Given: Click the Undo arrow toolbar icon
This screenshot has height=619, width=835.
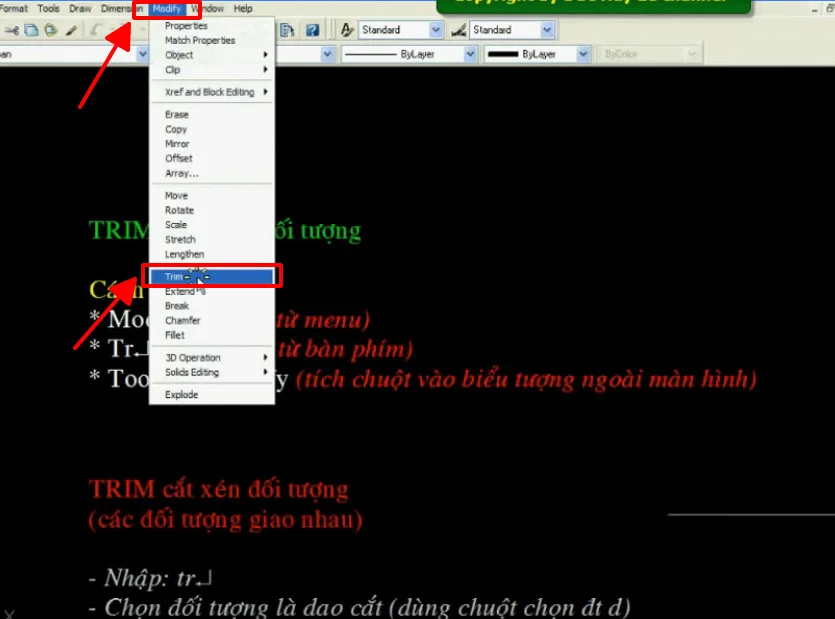Looking at the screenshot, I should [95, 30].
